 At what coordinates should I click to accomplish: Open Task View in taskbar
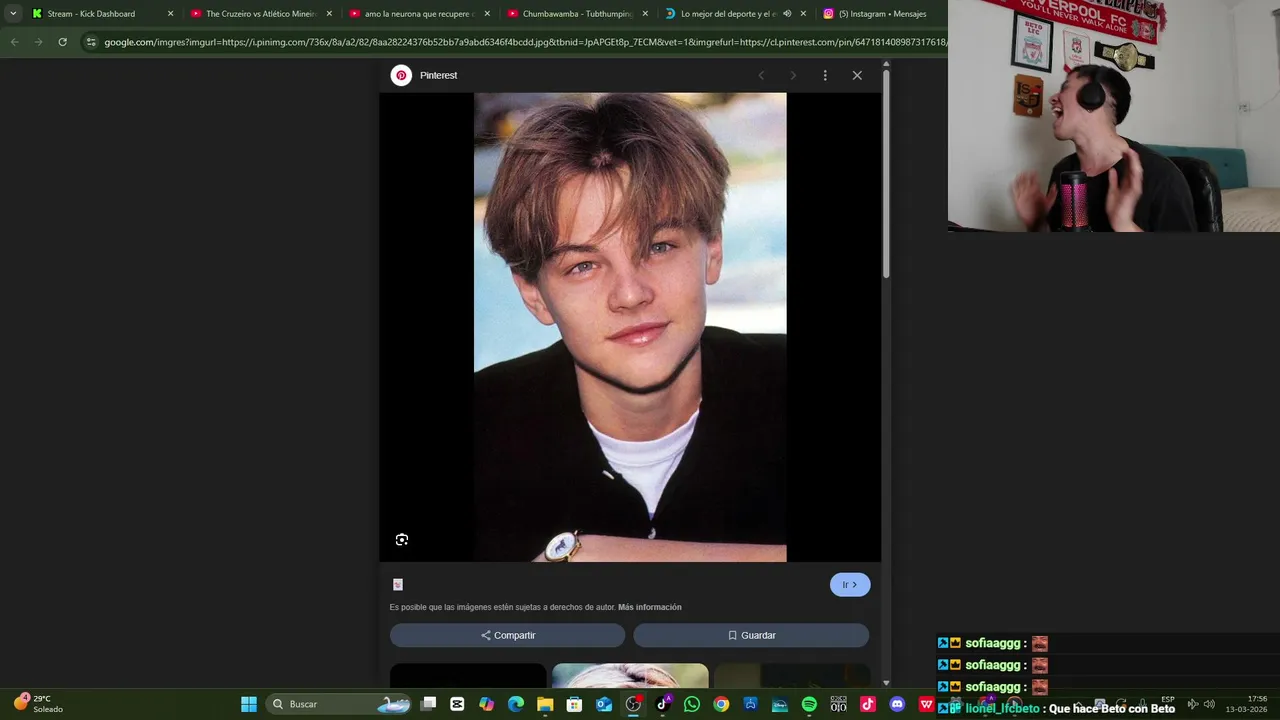pyautogui.click(x=429, y=704)
